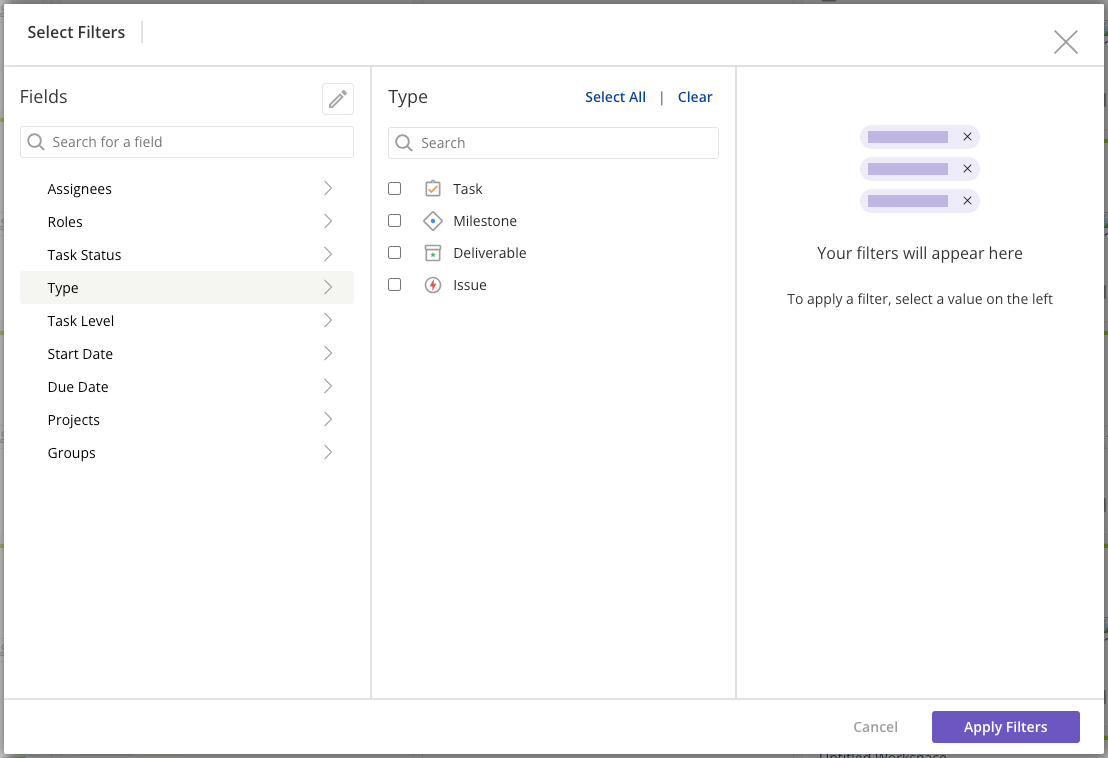Remove first placeholder filter chip X
This screenshot has width=1108, height=758.
click(x=967, y=136)
